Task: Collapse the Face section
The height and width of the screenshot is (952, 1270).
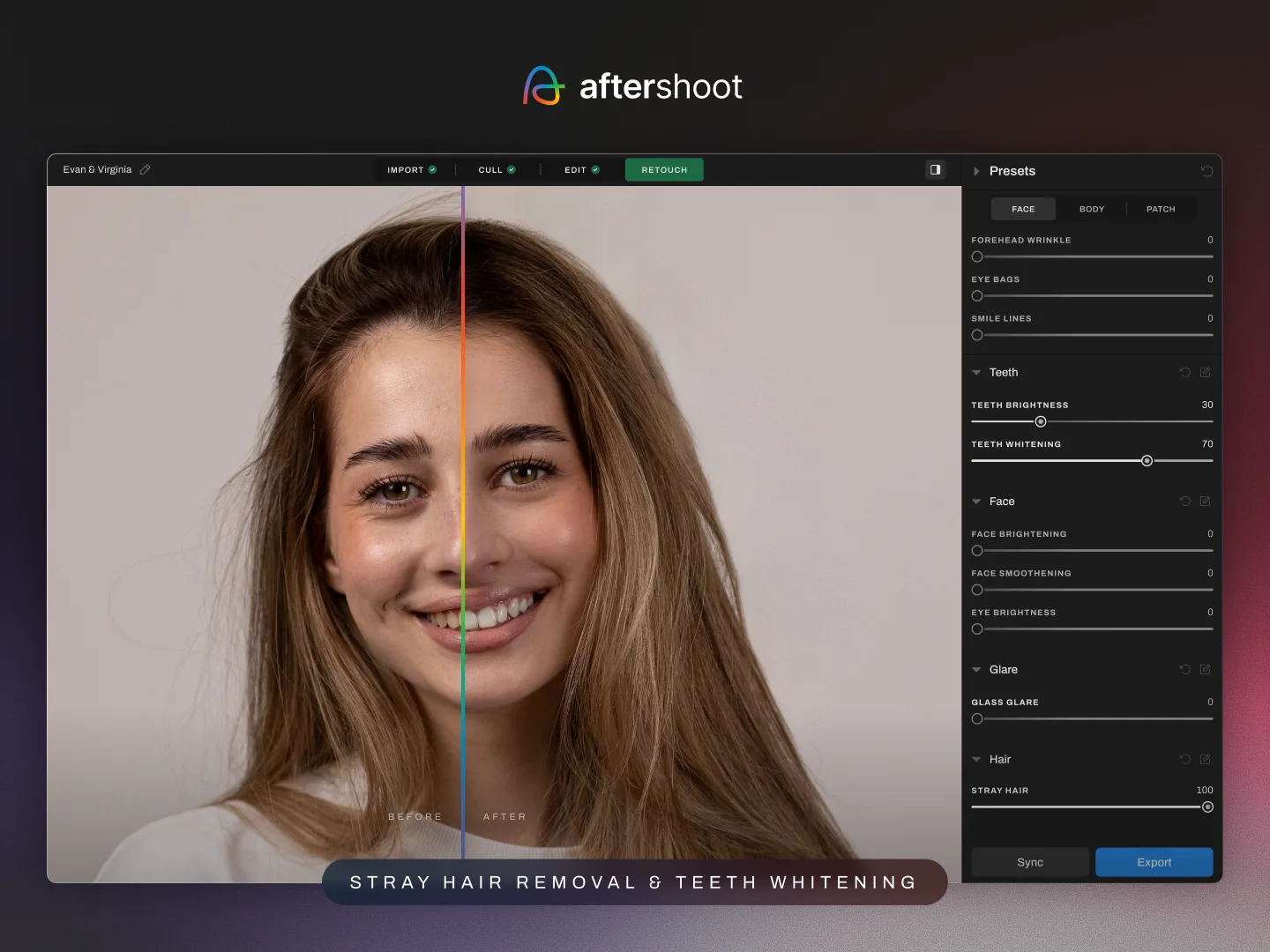Action: (976, 501)
